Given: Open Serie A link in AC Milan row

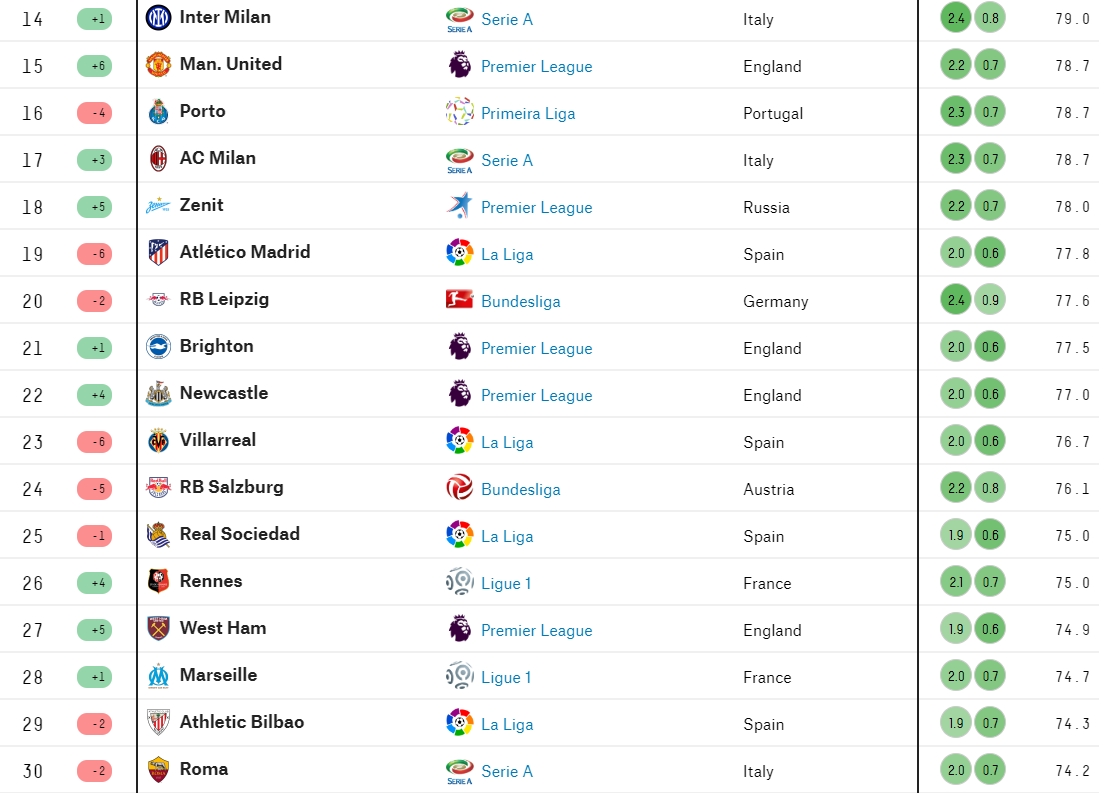Looking at the screenshot, I should (507, 160).
